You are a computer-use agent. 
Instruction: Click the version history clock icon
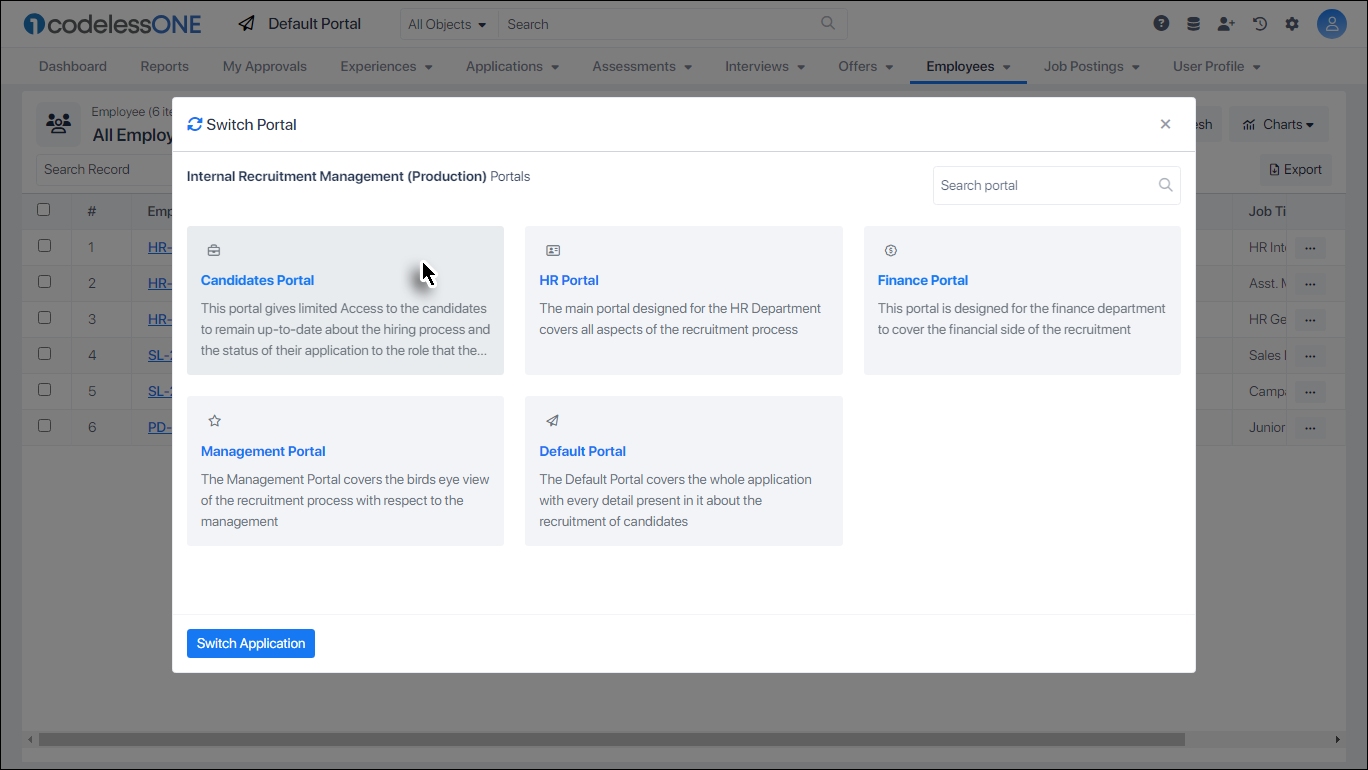1259,23
